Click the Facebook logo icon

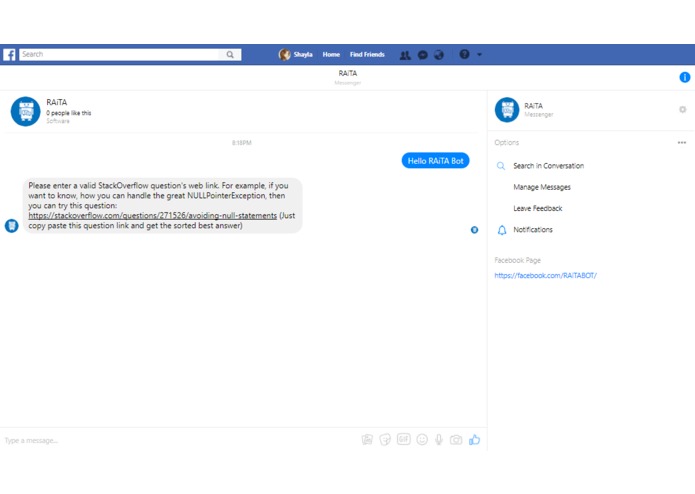pos(9,54)
